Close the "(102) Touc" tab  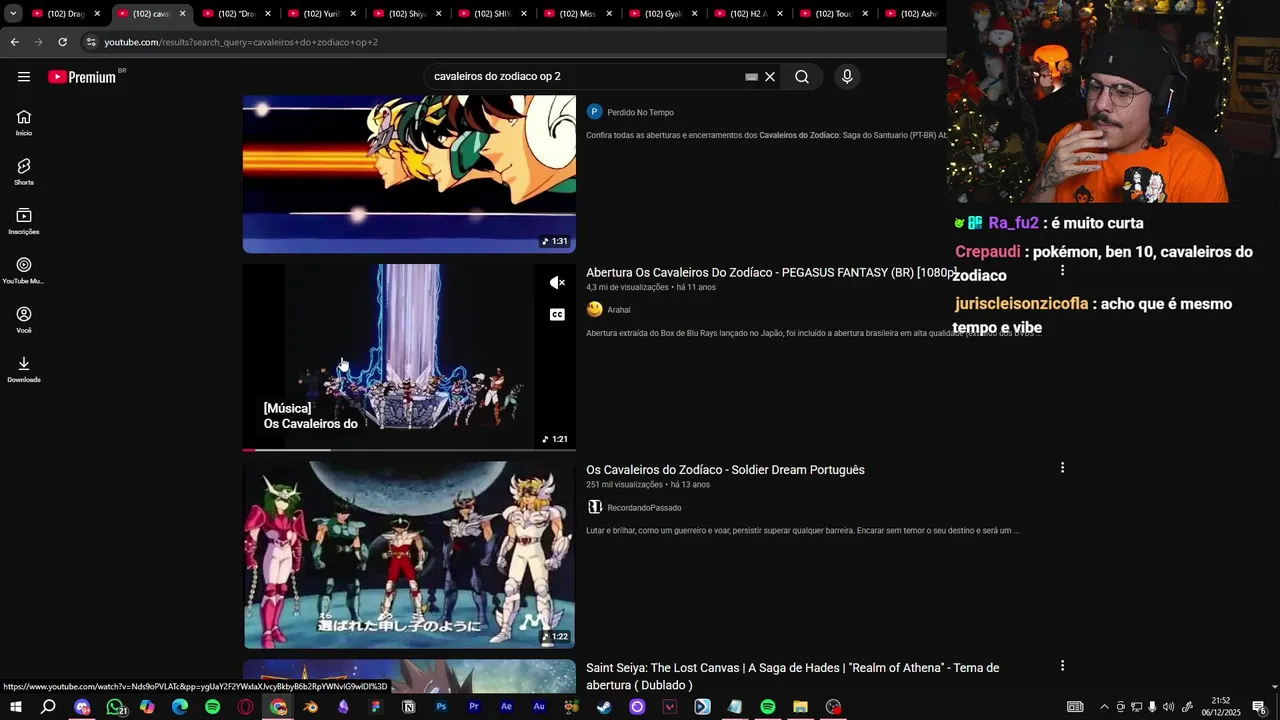click(x=865, y=14)
